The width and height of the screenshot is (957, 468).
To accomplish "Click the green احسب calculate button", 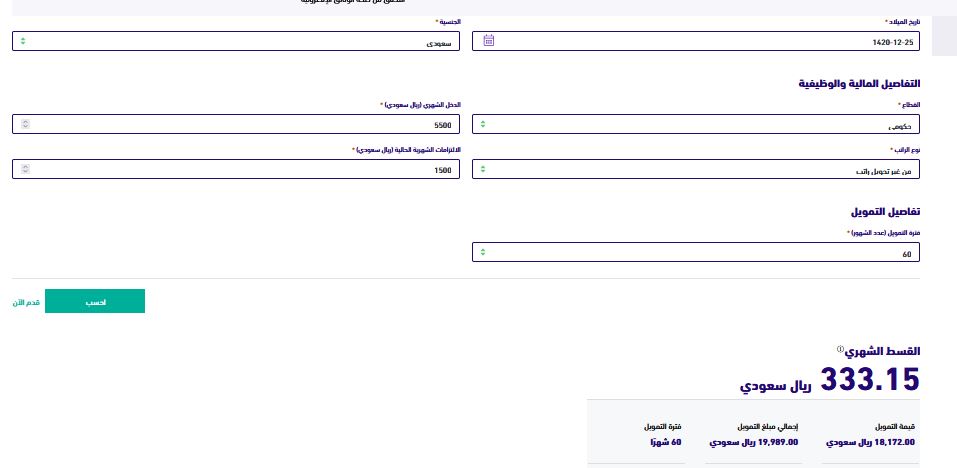I will [95, 301].
